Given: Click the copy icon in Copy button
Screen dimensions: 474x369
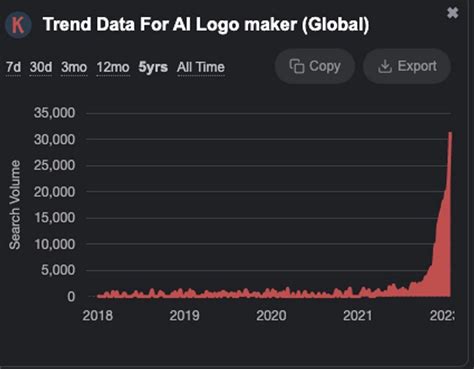Looking at the screenshot, I should pyautogui.click(x=297, y=66).
